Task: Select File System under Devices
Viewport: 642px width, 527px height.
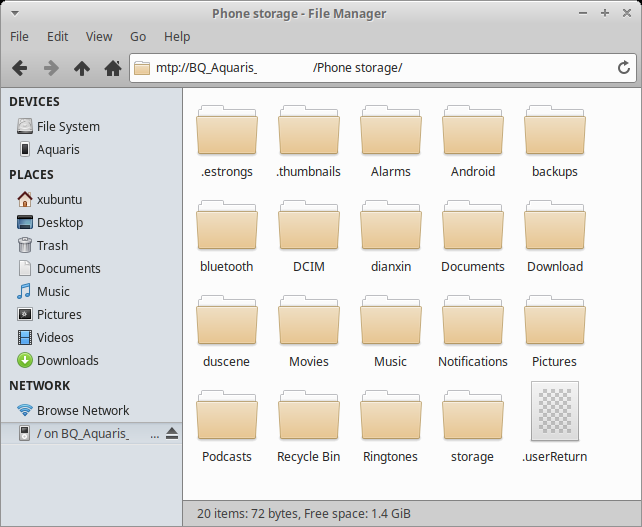Action: 68,126
